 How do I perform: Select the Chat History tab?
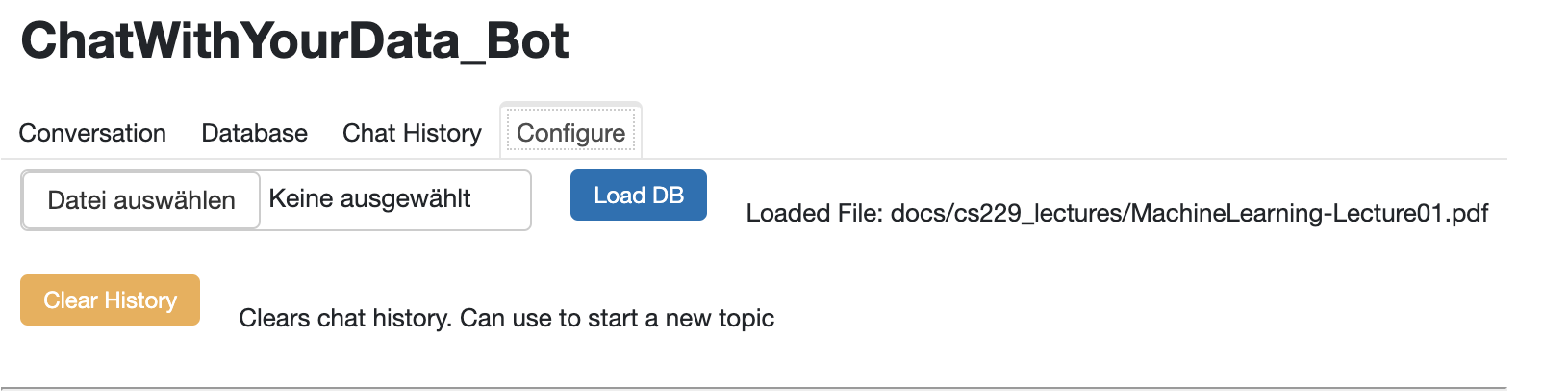click(412, 133)
